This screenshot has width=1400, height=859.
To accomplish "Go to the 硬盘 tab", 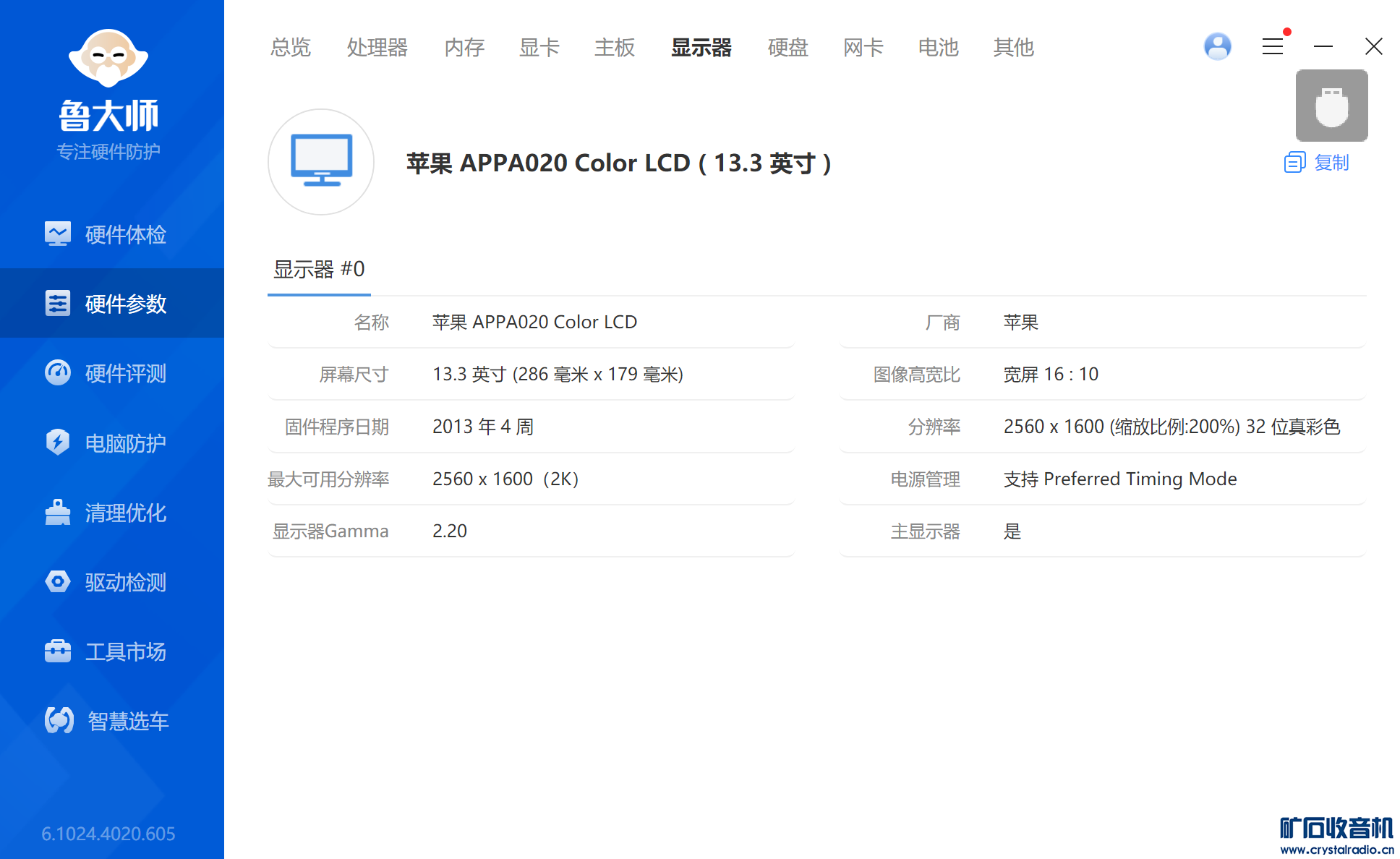I will pos(787,48).
